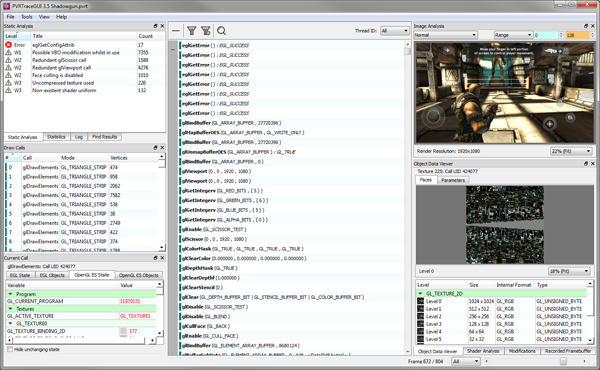
Task: Open the Range dropdown in Image Analysis
Action: pos(513,35)
